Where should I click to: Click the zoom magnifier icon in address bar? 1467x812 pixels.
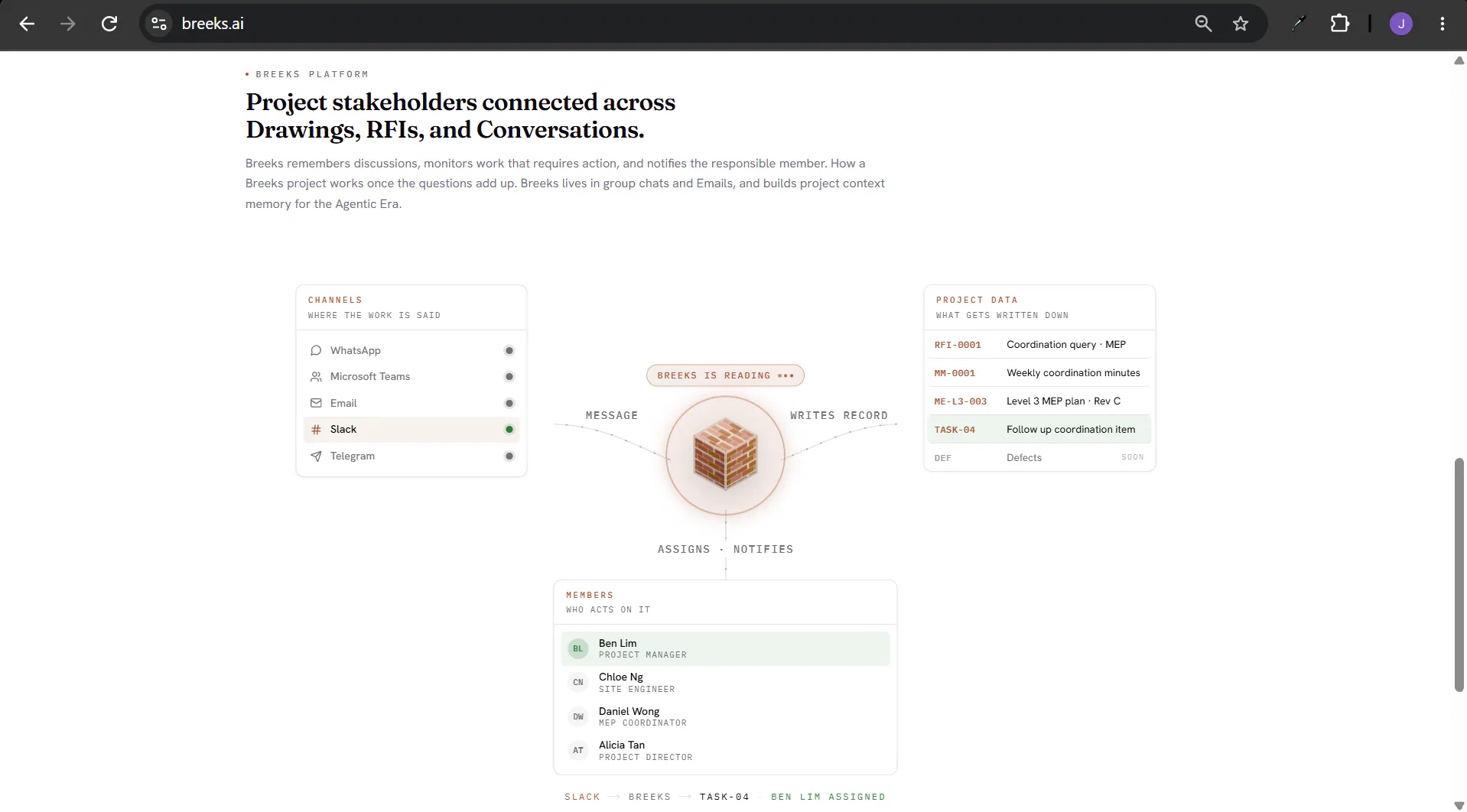point(1203,24)
